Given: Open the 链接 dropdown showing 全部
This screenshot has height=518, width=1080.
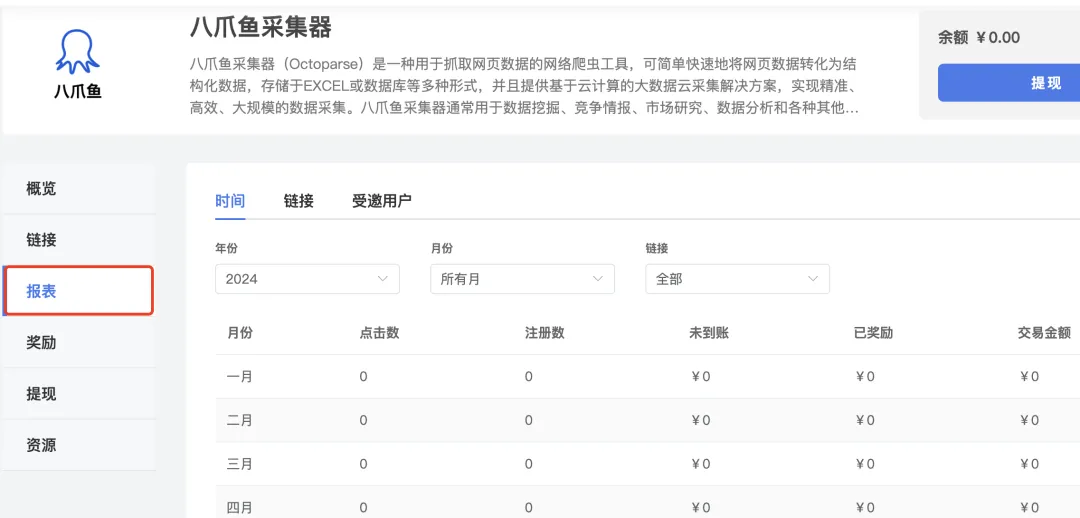Looking at the screenshot, I should [x=737, y=279].
